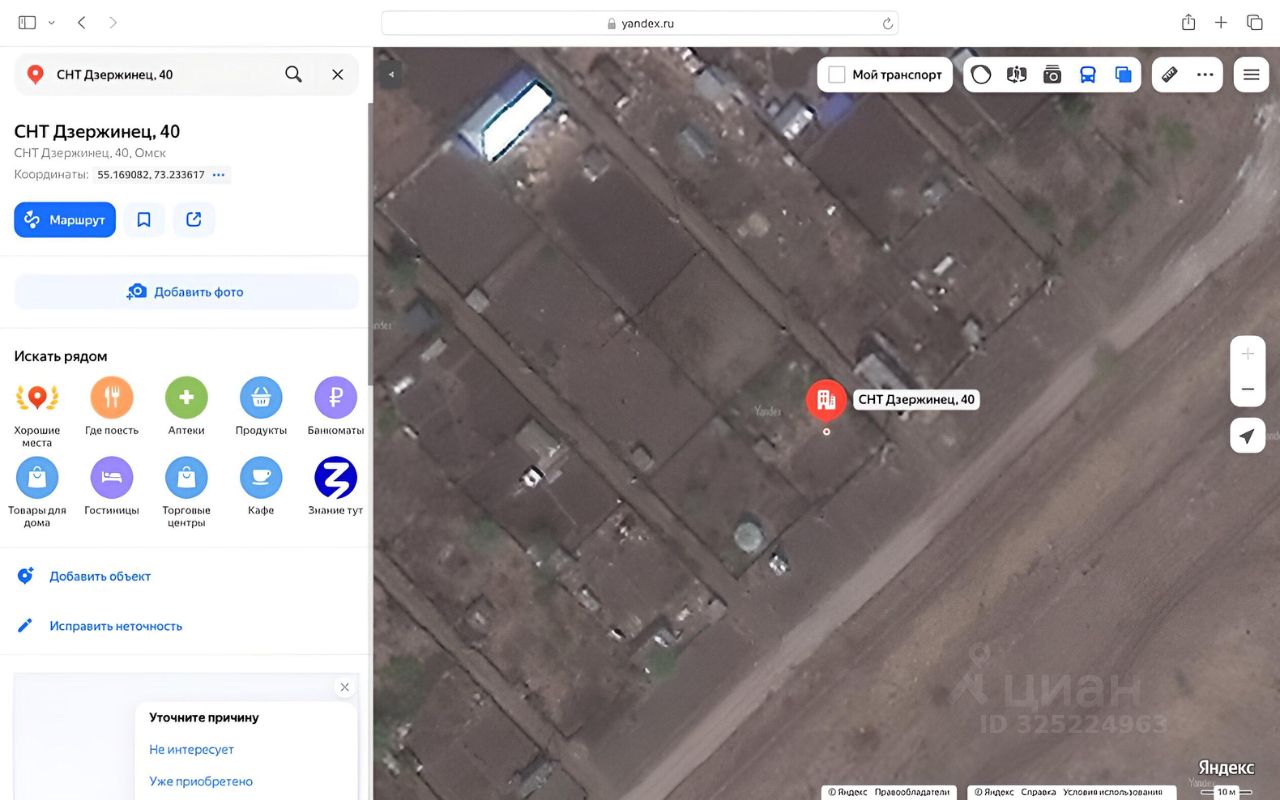Image resolution: width=1280 pixels, height=800 pixels.
Task: Open a new browser tab
Action: (1221, 22)
